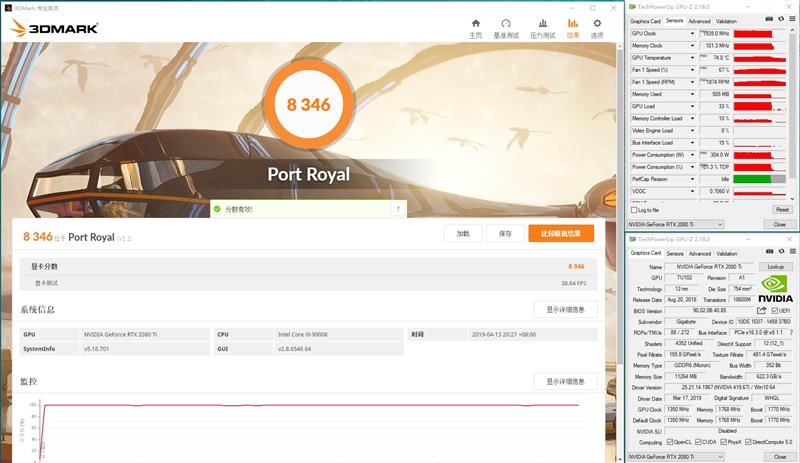The width and height of the screenshot is (800, 463).
Task: Select Validation tab in GPU-Z Sensors window
Action: [x=726, y=21]
